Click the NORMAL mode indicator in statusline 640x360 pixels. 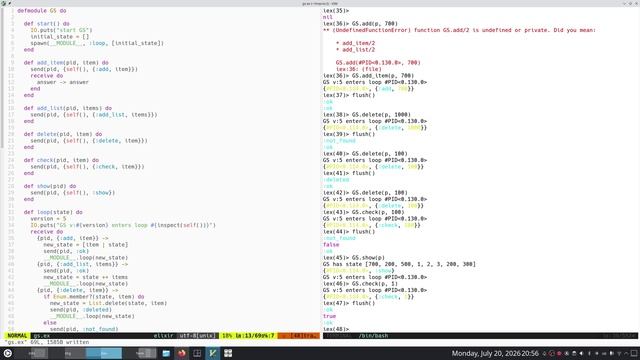click(17, 336)
